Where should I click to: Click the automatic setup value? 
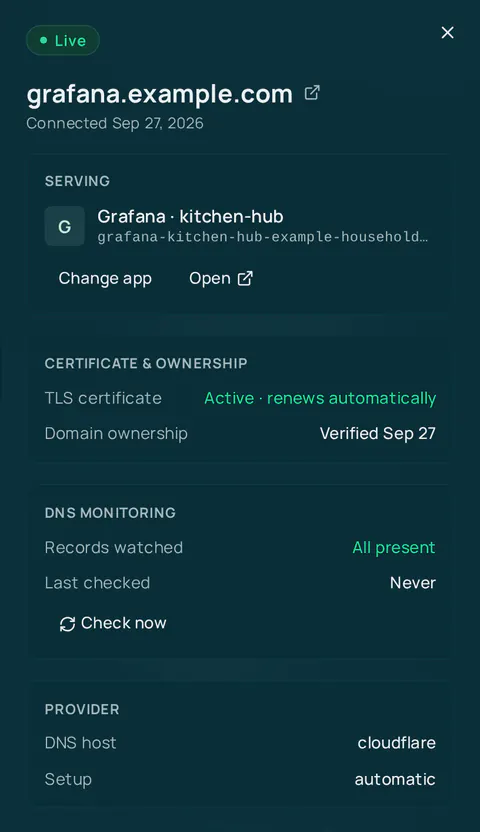click(x=395, y=779)
